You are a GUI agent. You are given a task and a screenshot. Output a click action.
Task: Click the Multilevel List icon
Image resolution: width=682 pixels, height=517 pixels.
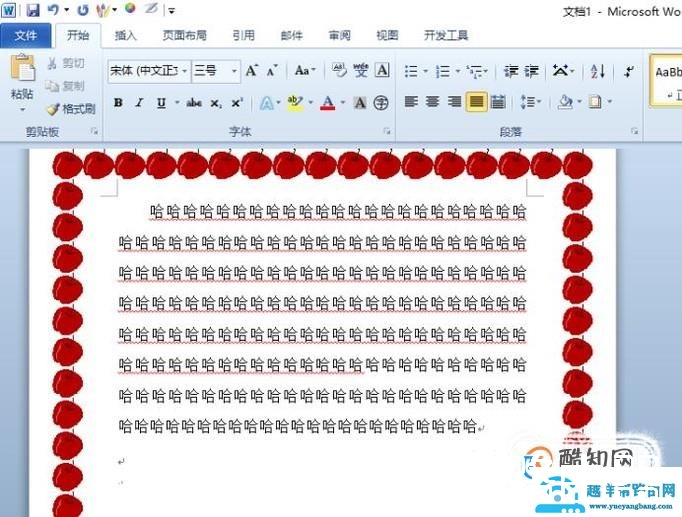475,71
